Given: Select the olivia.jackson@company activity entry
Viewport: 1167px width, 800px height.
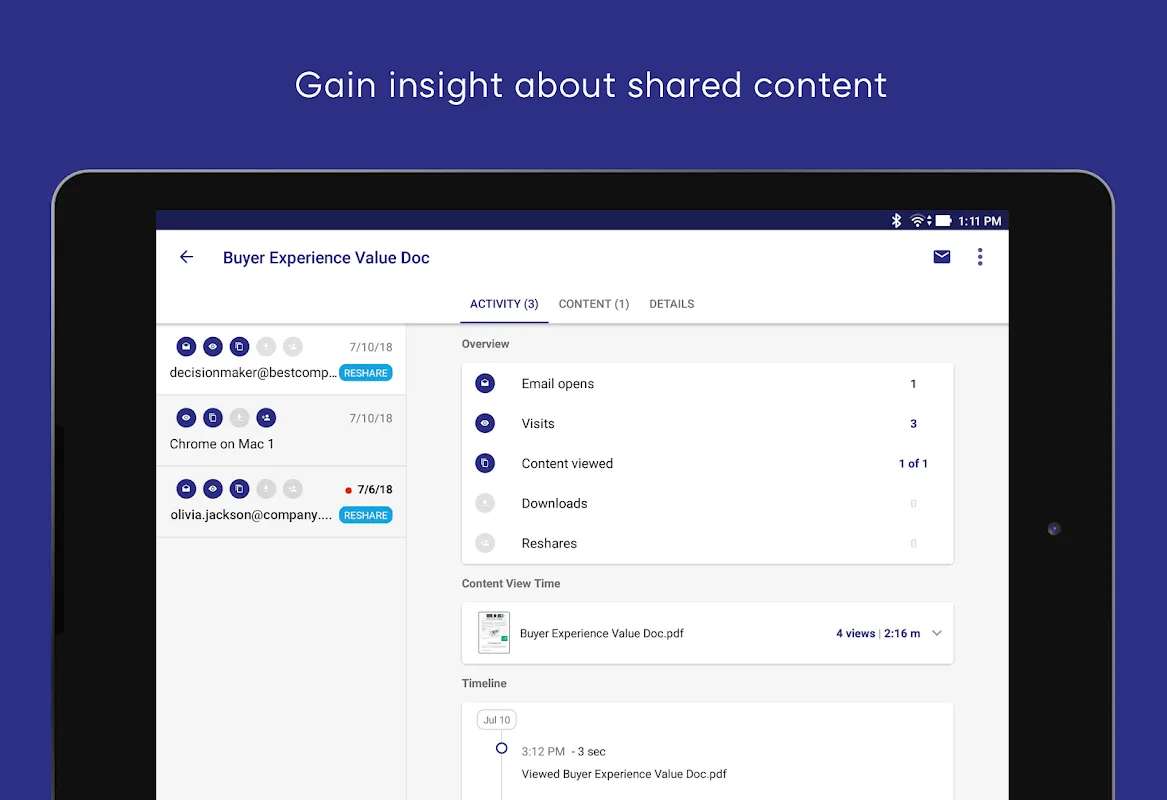Looking at the screenshot, I should tap(281, 502).
